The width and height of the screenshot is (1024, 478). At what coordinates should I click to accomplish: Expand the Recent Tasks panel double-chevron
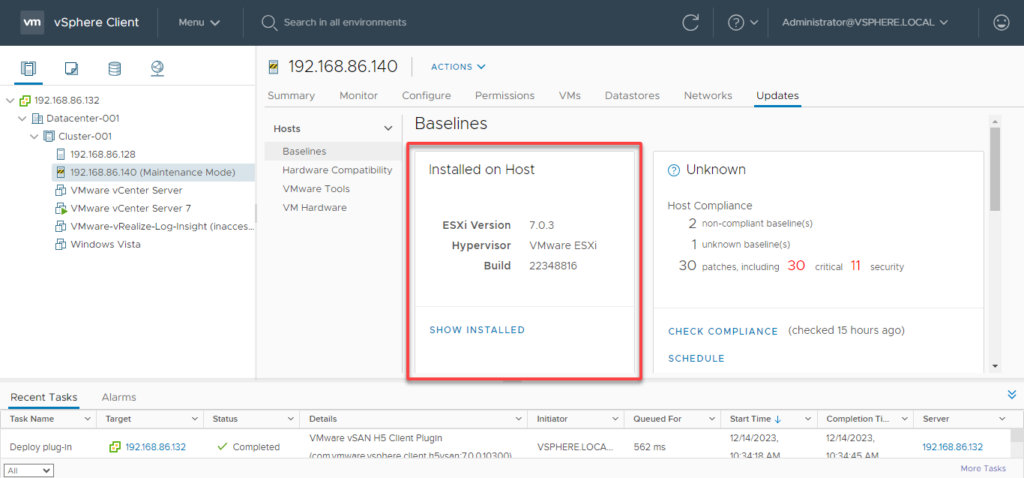1011,395
